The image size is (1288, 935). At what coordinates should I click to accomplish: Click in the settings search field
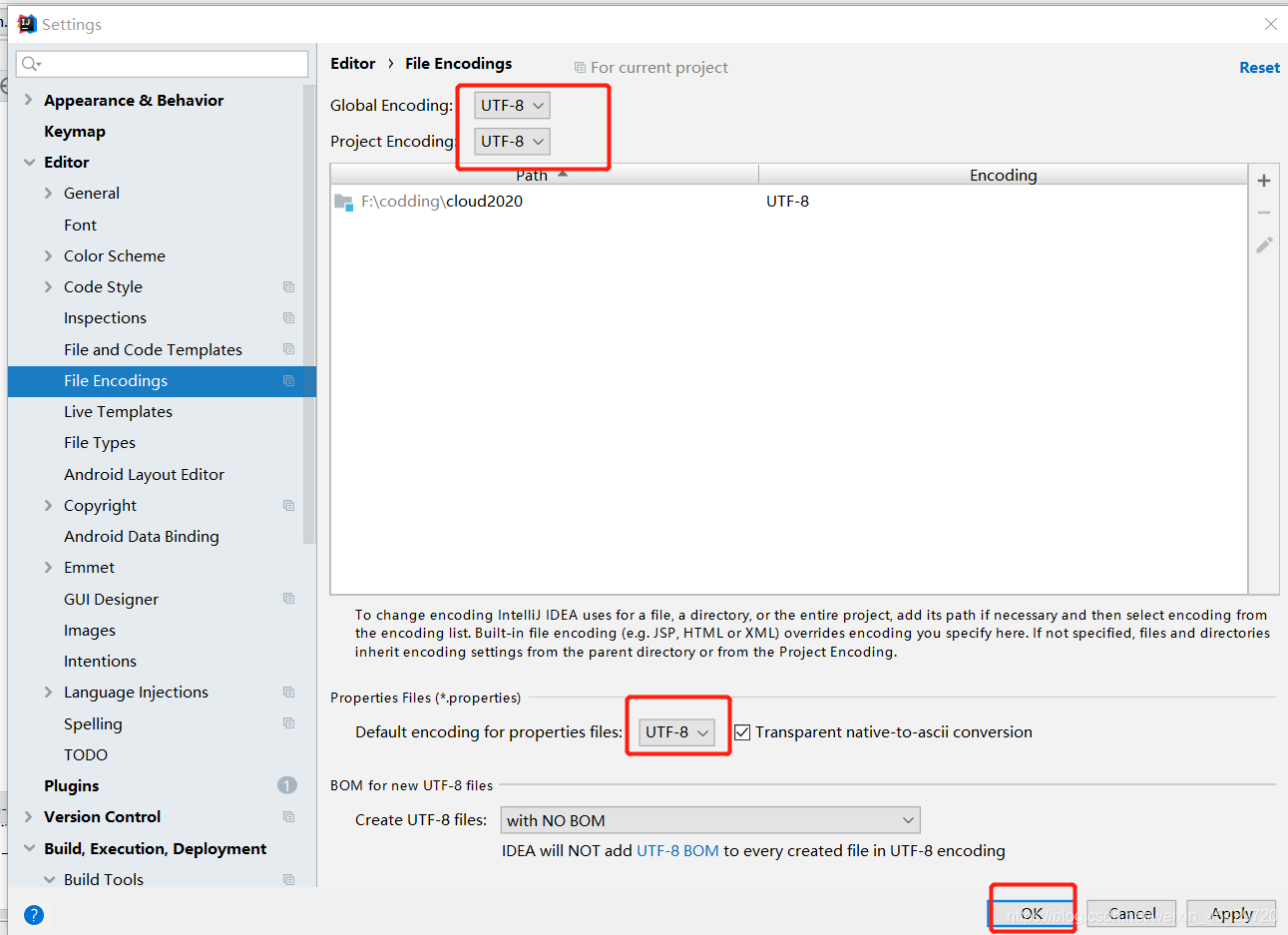tap(163, 64)
